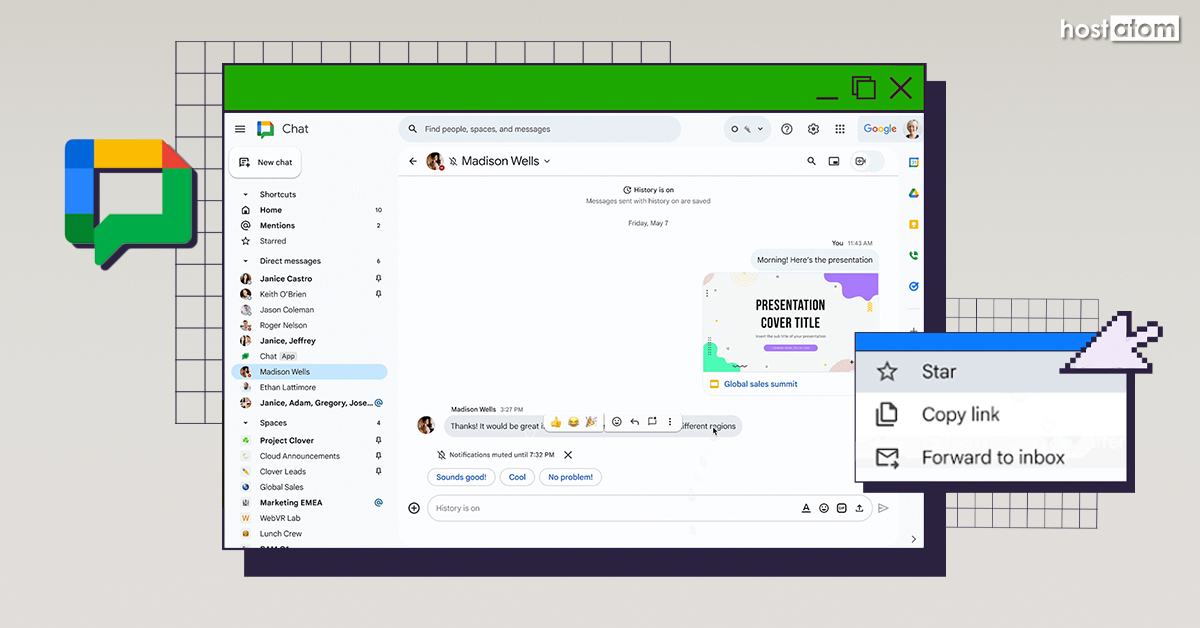Unpin the Keith O'Brien conversation
The height and width of the screenshot is (628, 1200).
(377, 294)
